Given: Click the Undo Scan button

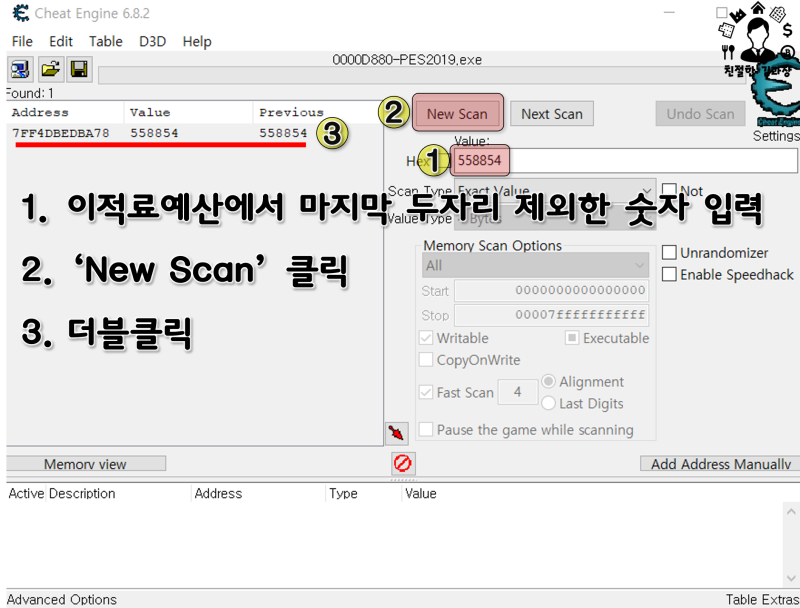Looking at the screenshot, I should click(700, 114).
